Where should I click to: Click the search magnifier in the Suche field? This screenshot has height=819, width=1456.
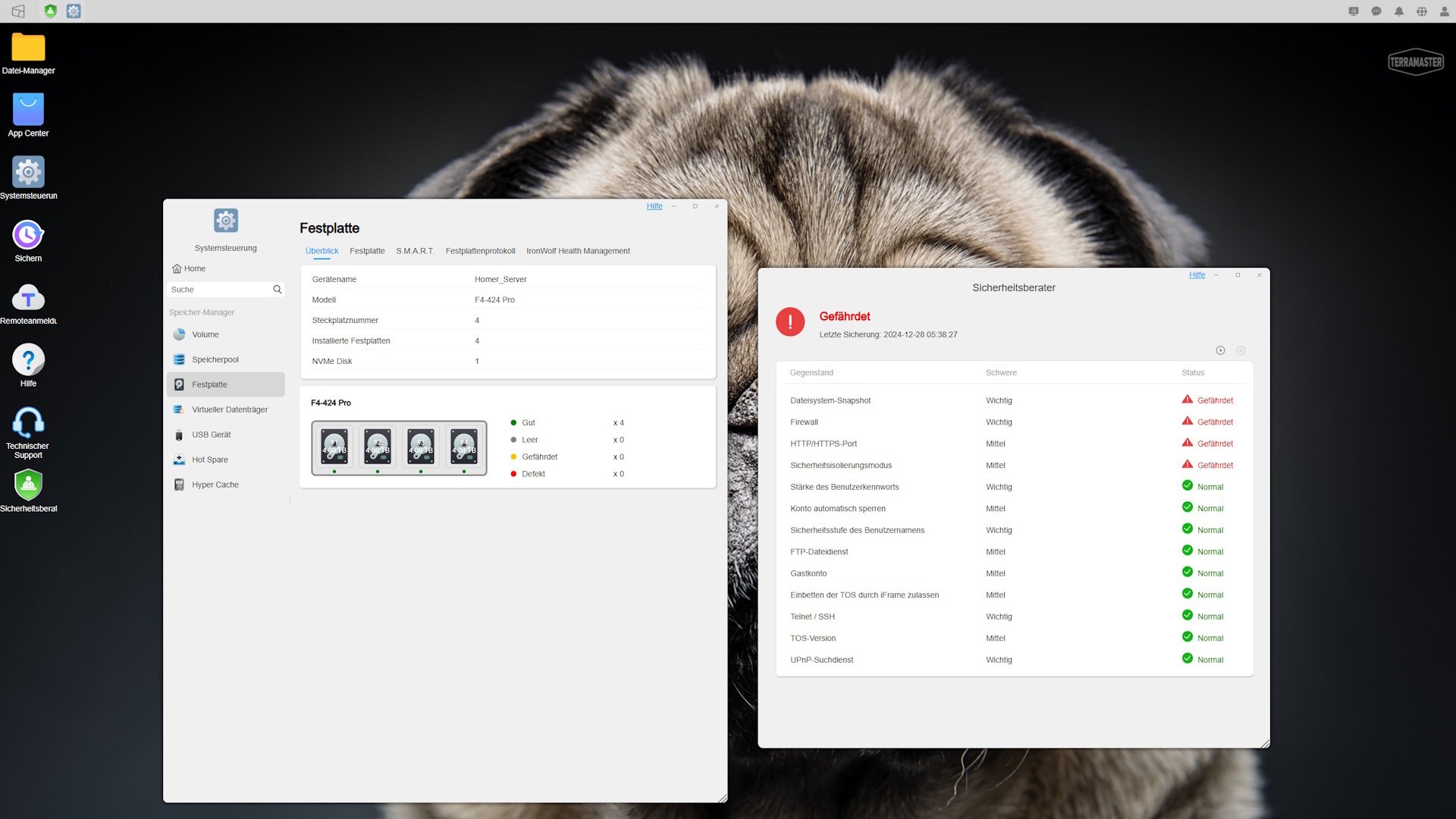point(278,290)
